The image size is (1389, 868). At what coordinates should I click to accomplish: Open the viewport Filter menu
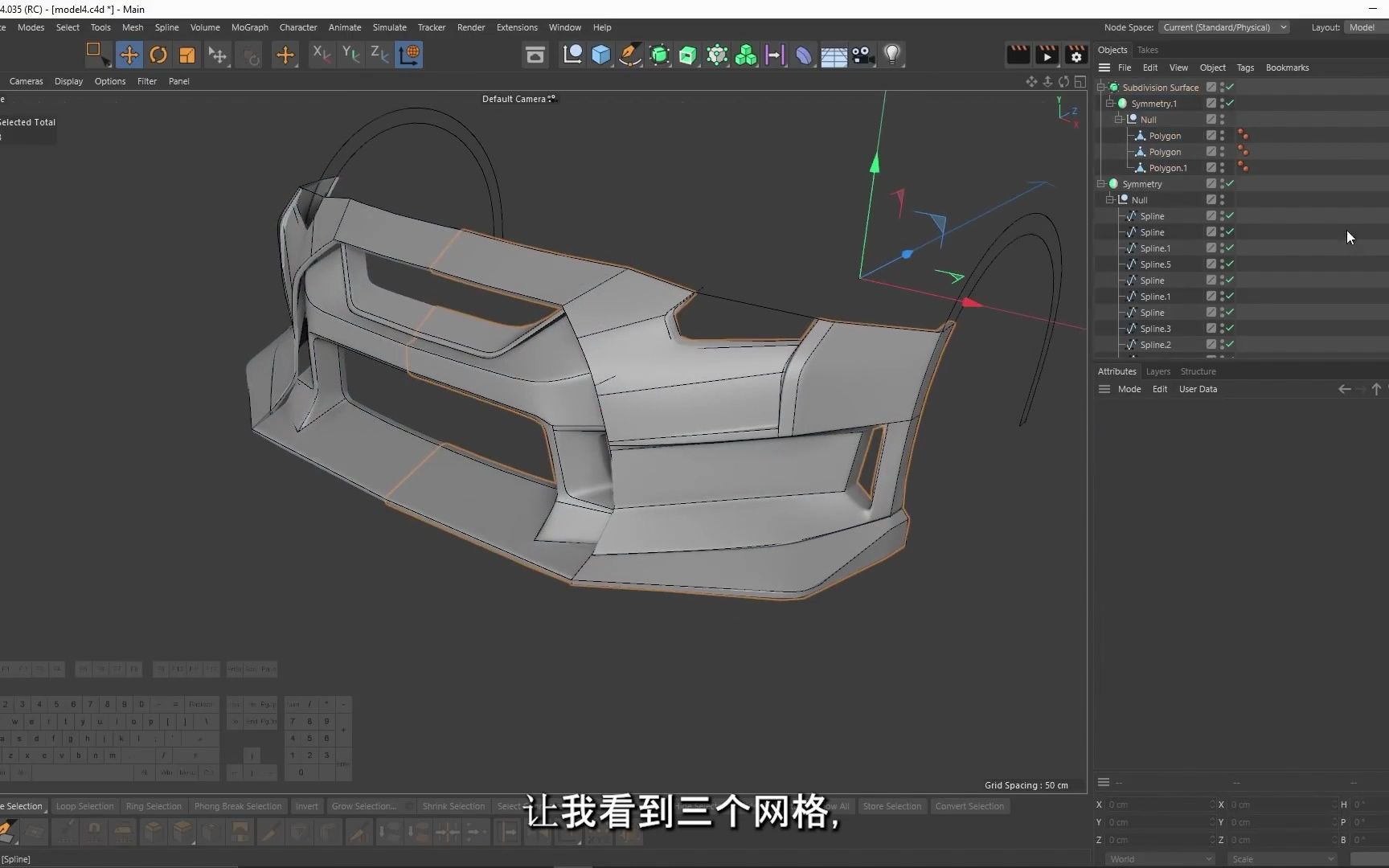[147, 81]
